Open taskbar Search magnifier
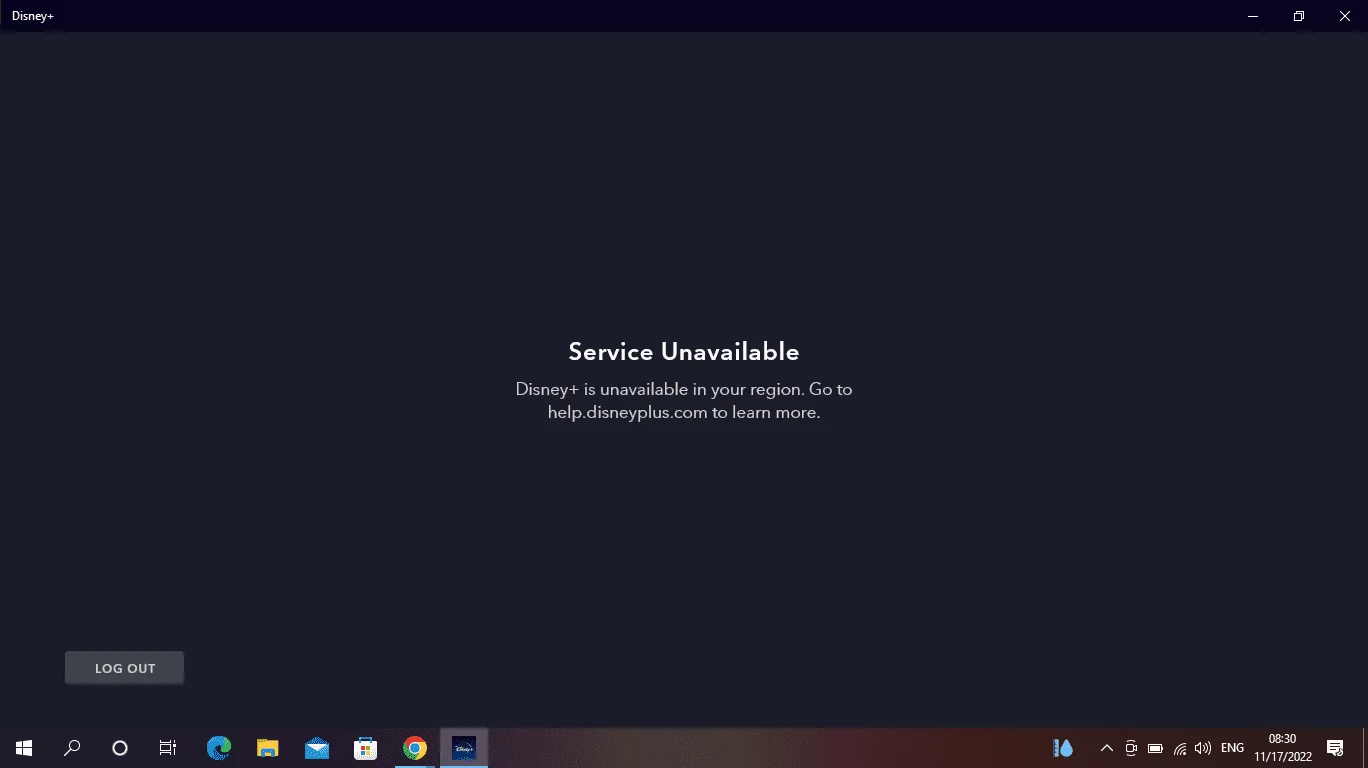1368x768 pixels. (72, 748)
